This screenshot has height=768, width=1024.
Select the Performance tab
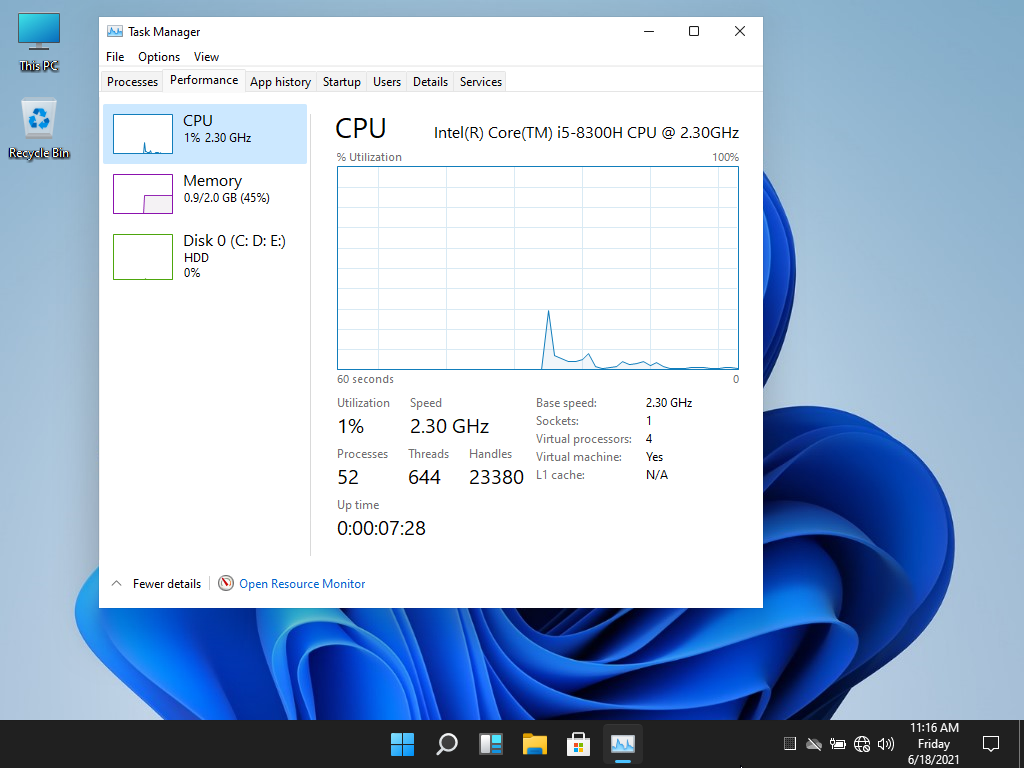click(x=204, y=80)
